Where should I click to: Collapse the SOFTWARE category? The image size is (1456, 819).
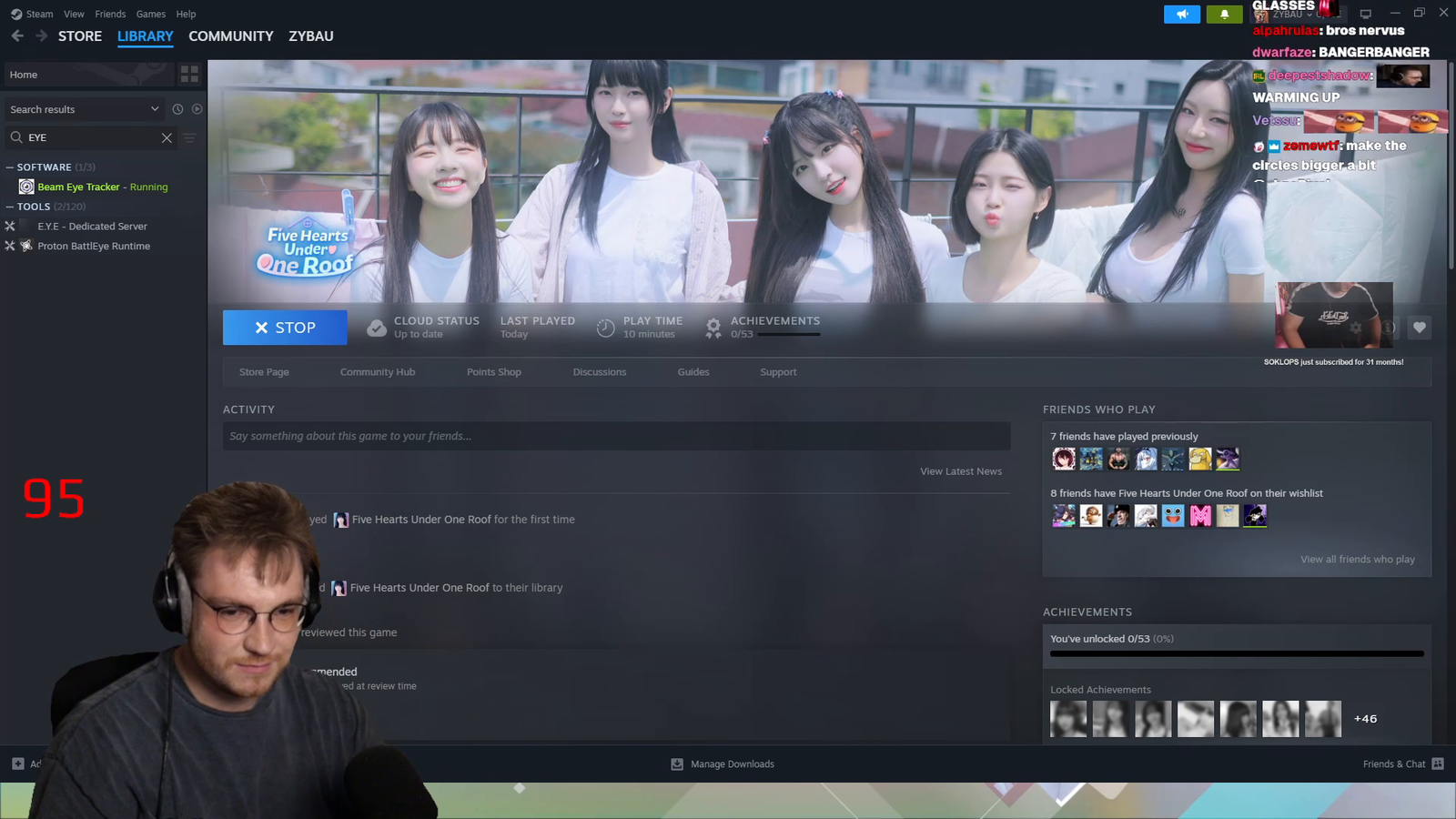(x=10, y=167)
